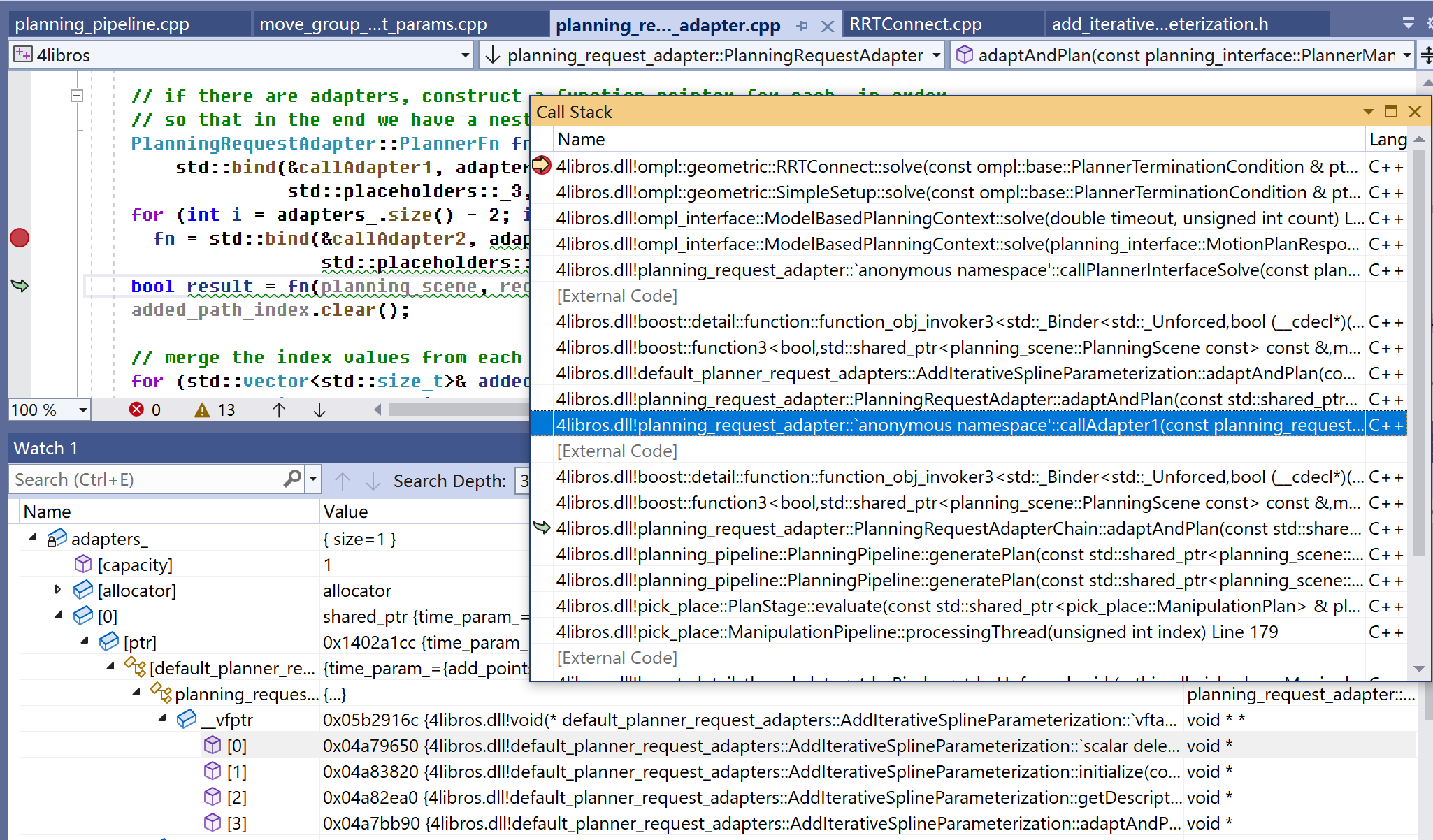Collapse planning_reques... watch node
The image size is (1433, 840).
pyautogui.click(x=136, y=692)
